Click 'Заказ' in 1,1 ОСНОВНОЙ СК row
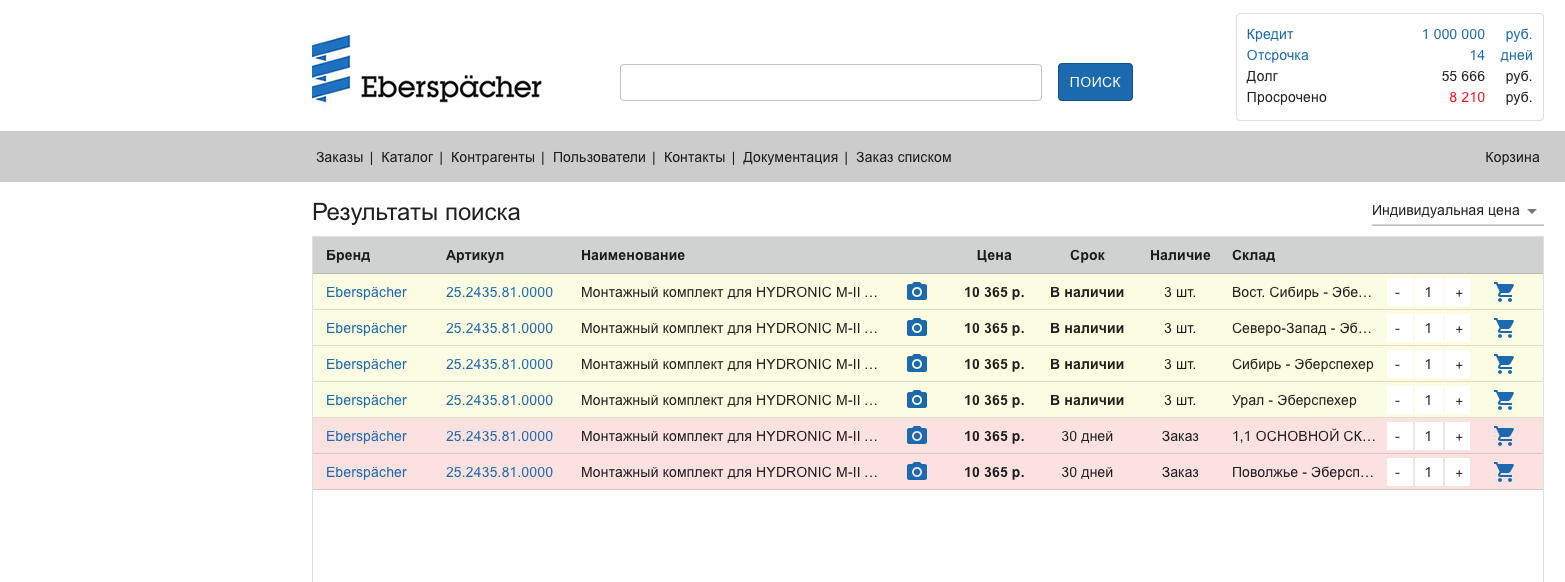This screenshot has height=582, width=1565. pyautogui.click(x=1180, y=436)
